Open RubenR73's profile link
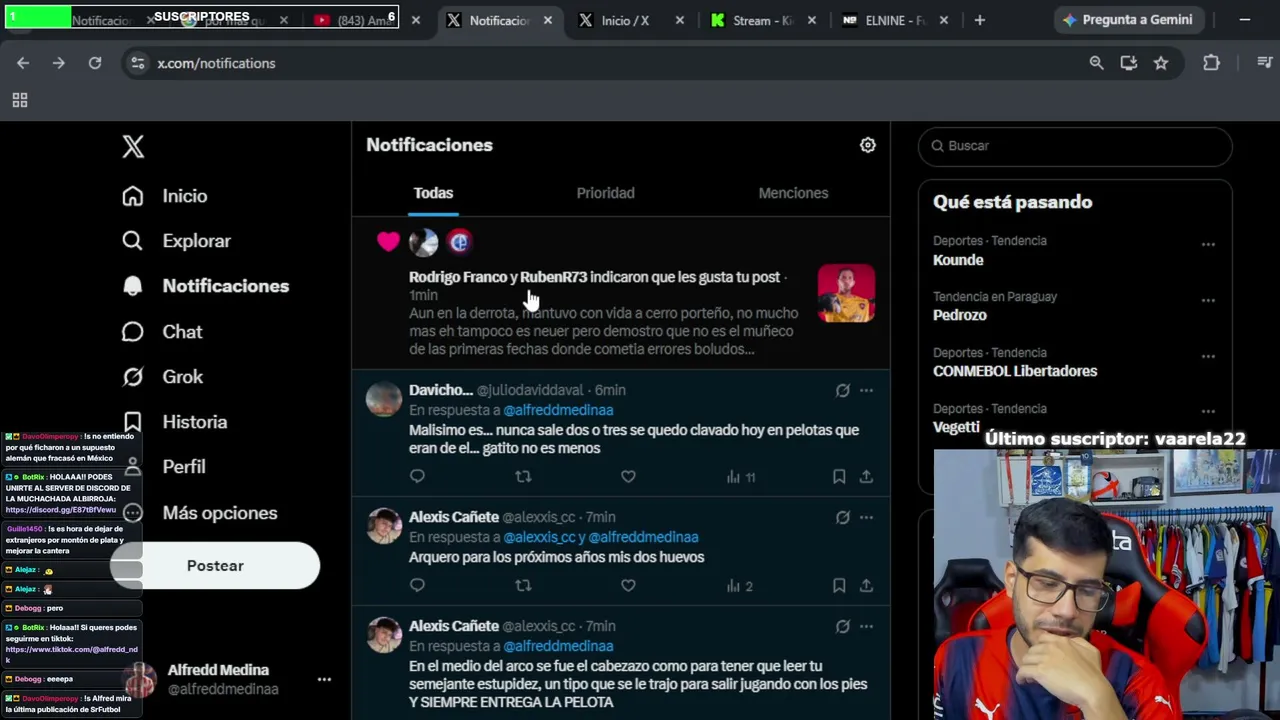1280x720 pixels. (x=553, y=277)
